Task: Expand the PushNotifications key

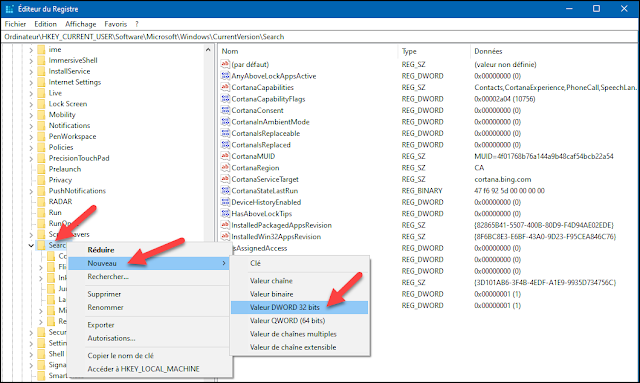Action: click(31, 191)
